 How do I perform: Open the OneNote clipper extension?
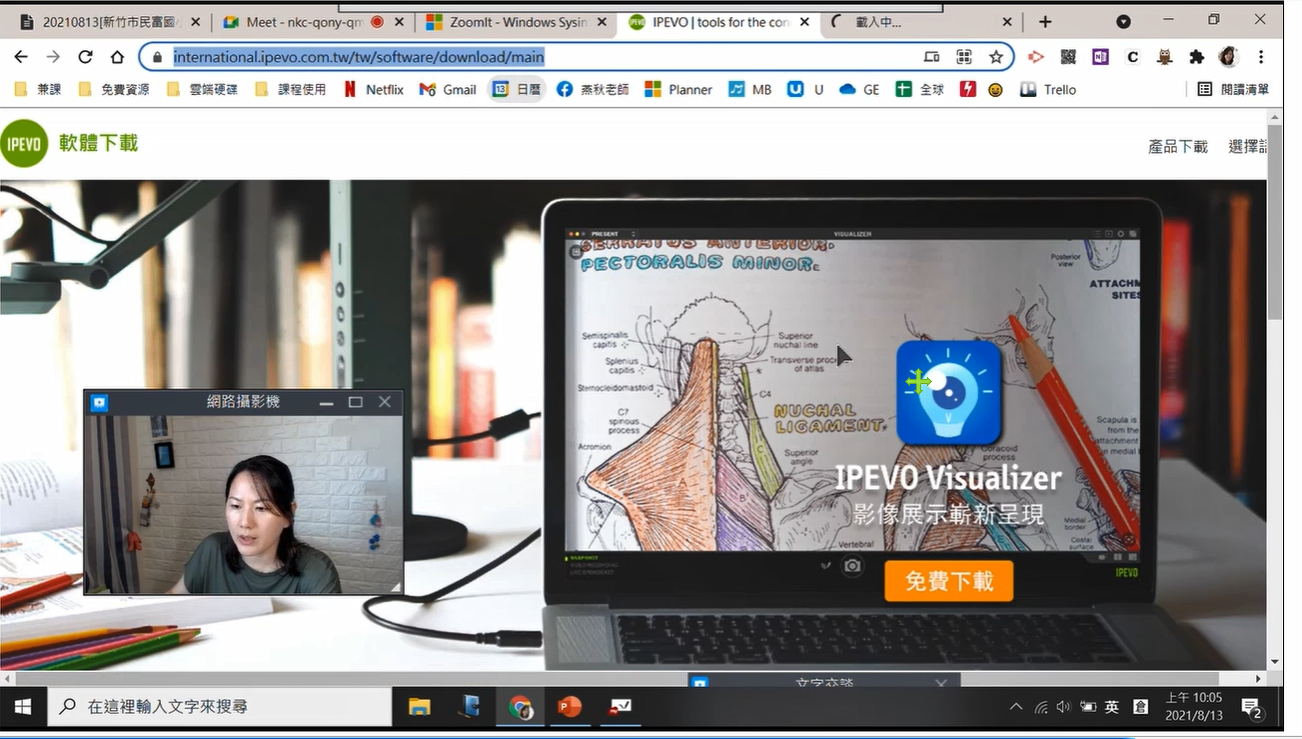pyautogui.click(x=1100, y=57)
